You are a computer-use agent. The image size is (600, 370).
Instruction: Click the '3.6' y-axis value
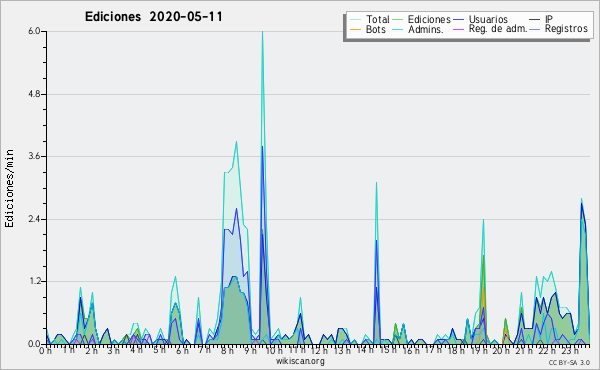pos(34,156)
